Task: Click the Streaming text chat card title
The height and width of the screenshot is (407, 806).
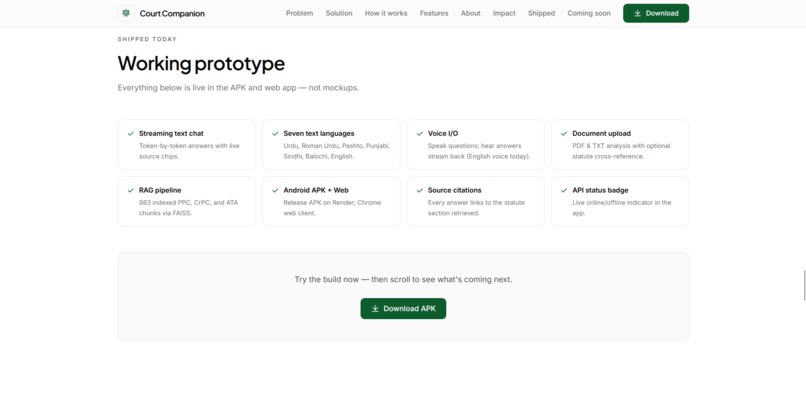Action: click(x=171, y=134)
